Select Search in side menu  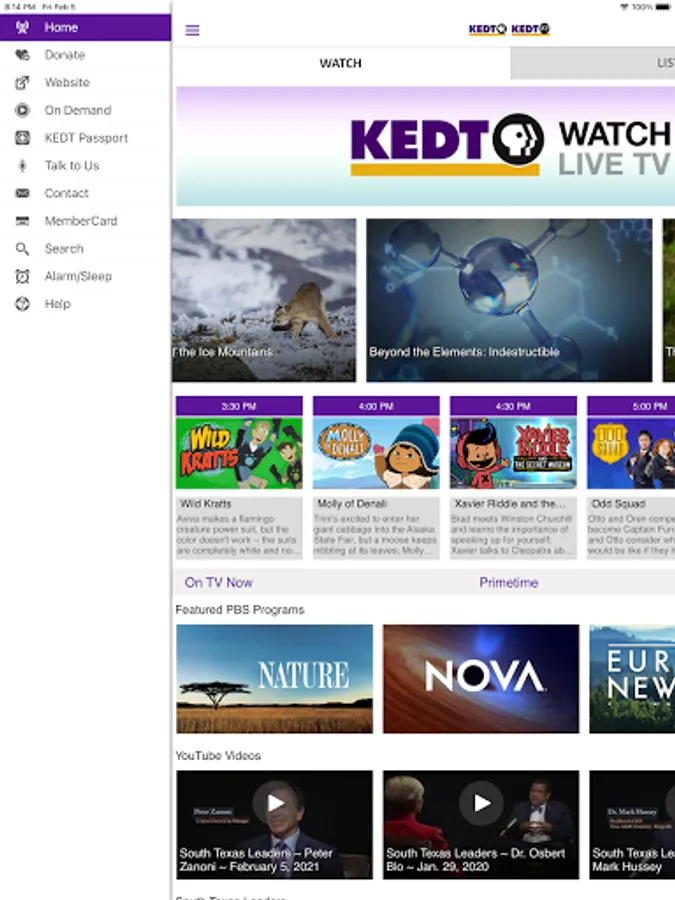click(x=86, y=249)
